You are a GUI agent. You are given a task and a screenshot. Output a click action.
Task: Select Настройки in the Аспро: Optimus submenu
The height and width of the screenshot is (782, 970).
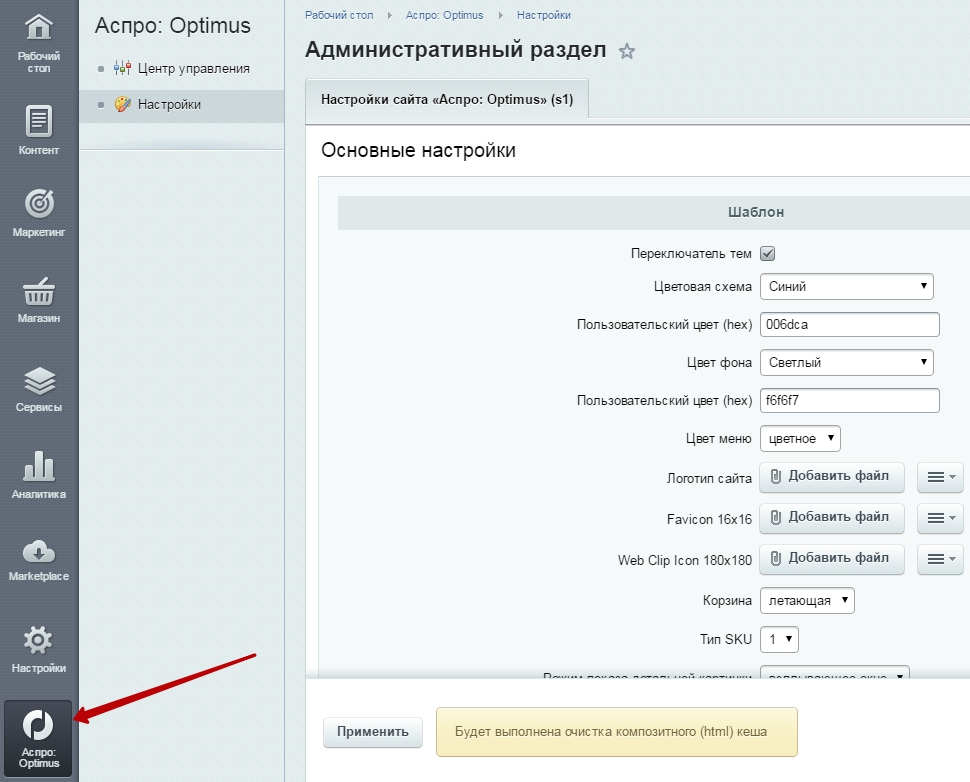[169, 105]
